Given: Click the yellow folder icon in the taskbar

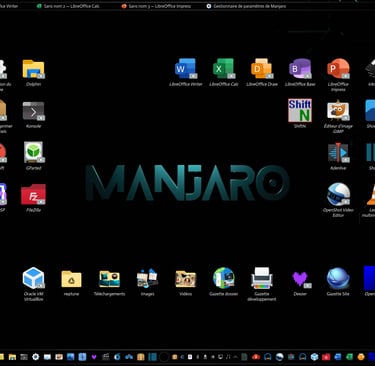Looking at the screenshot, I should click(x=12, y=357).
